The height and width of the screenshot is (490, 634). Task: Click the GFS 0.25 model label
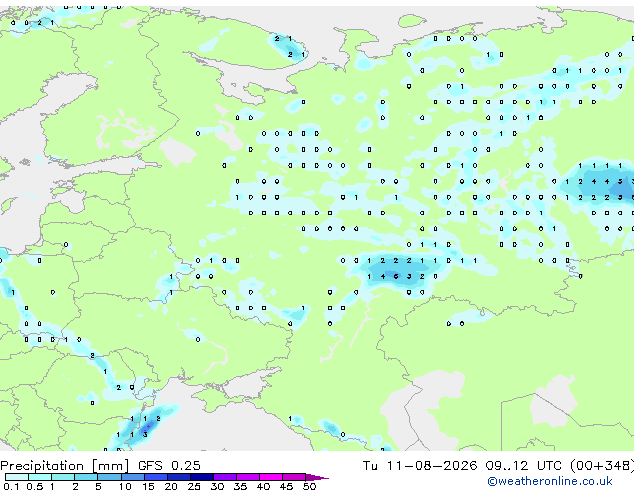click(169, 466)
